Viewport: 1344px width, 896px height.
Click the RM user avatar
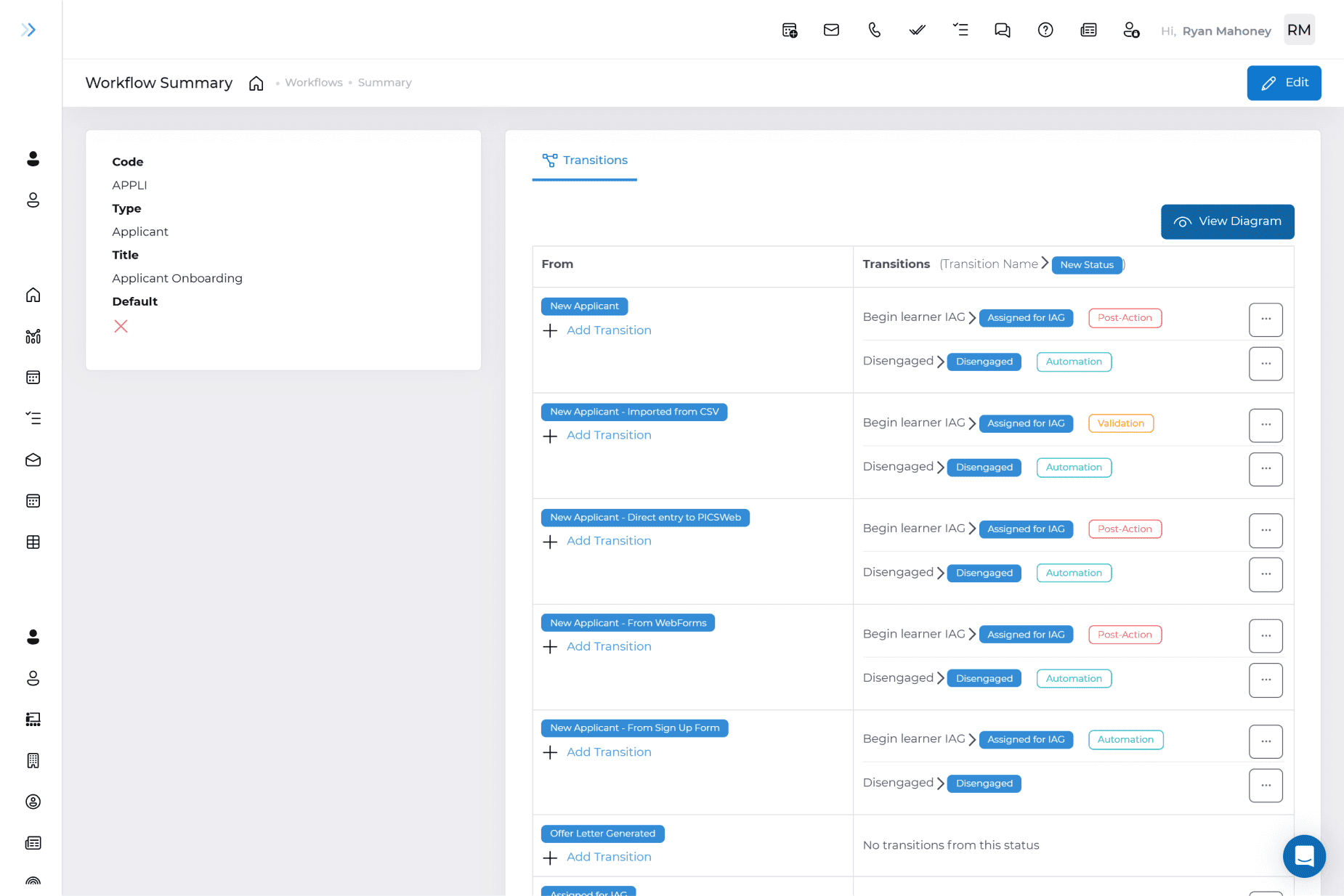coord(1298,30)
